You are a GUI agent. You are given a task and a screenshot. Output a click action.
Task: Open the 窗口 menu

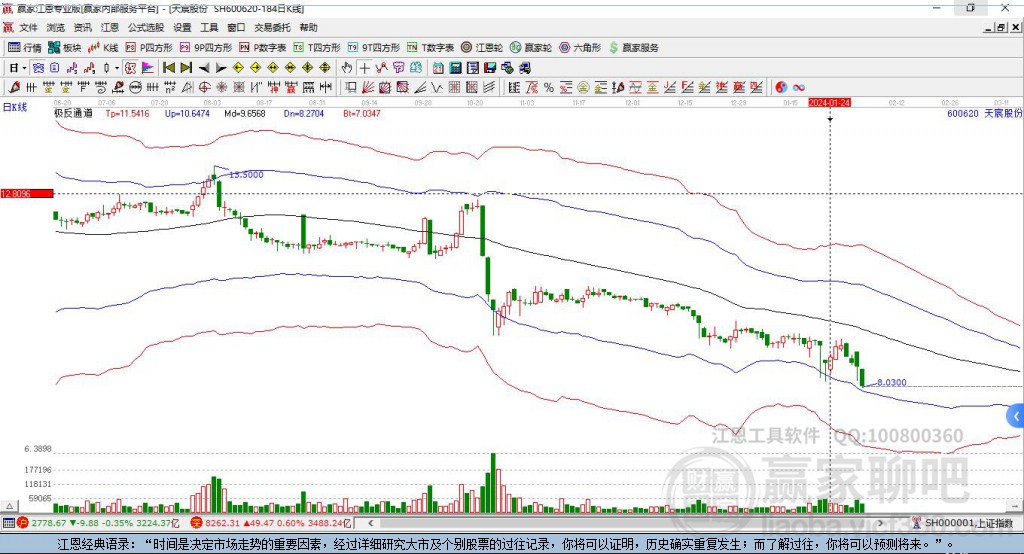coord(236,27)
